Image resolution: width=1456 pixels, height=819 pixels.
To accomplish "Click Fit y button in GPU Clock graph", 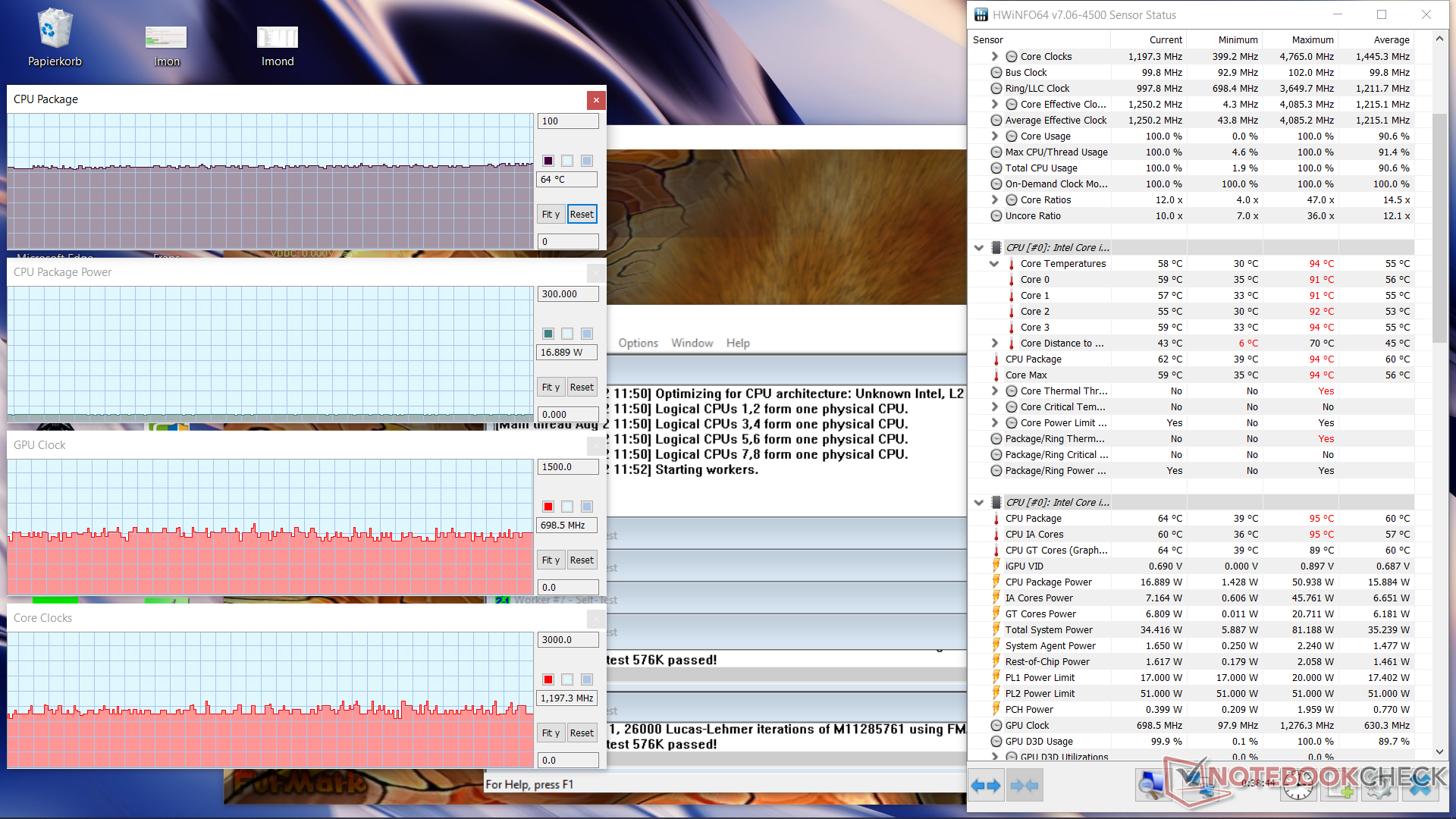I will click(x=551, y=560).
